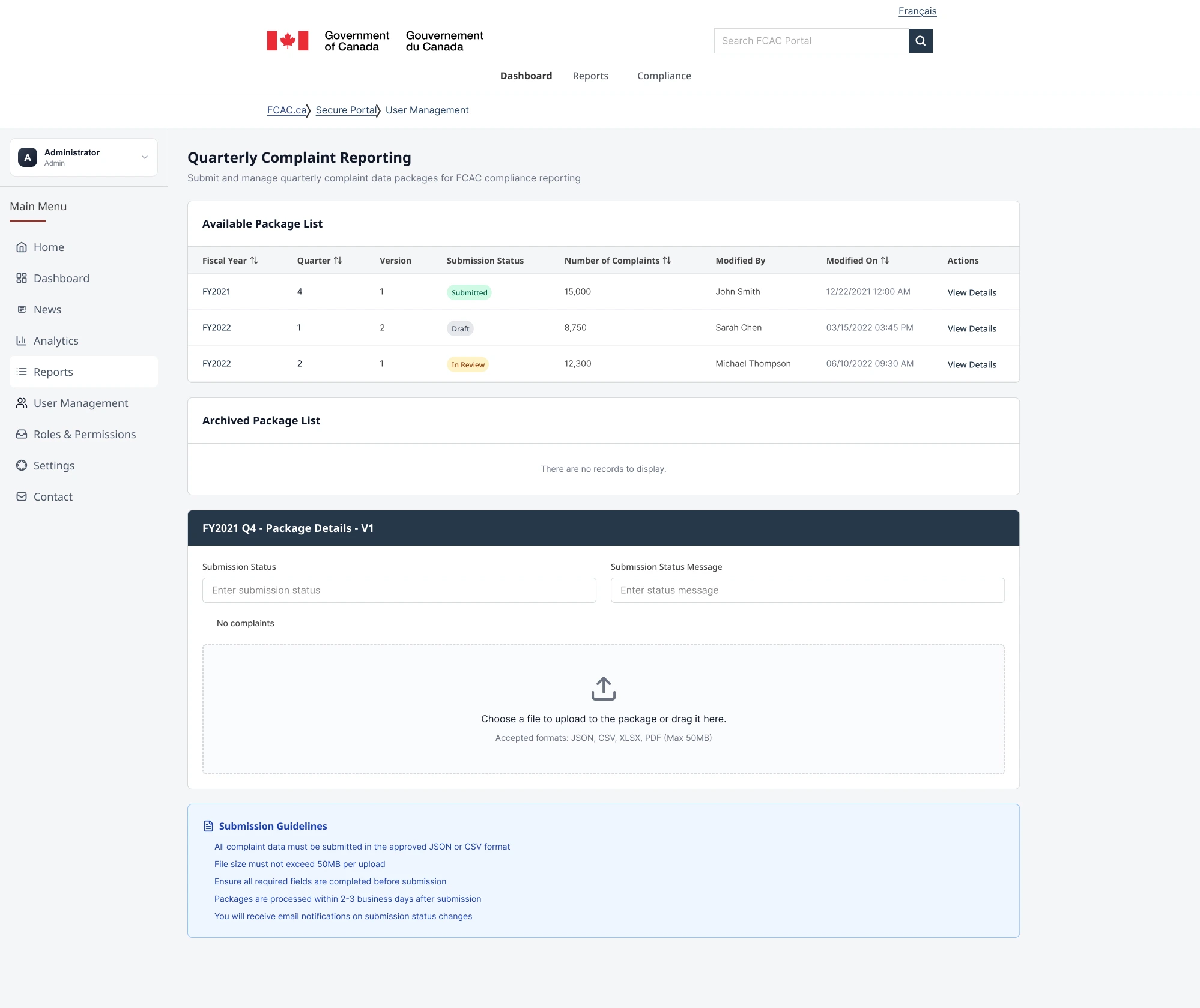Viewport: 1200px width, 1008px height.
Task: Click the search magnifier button
Action: coord(920,41)
